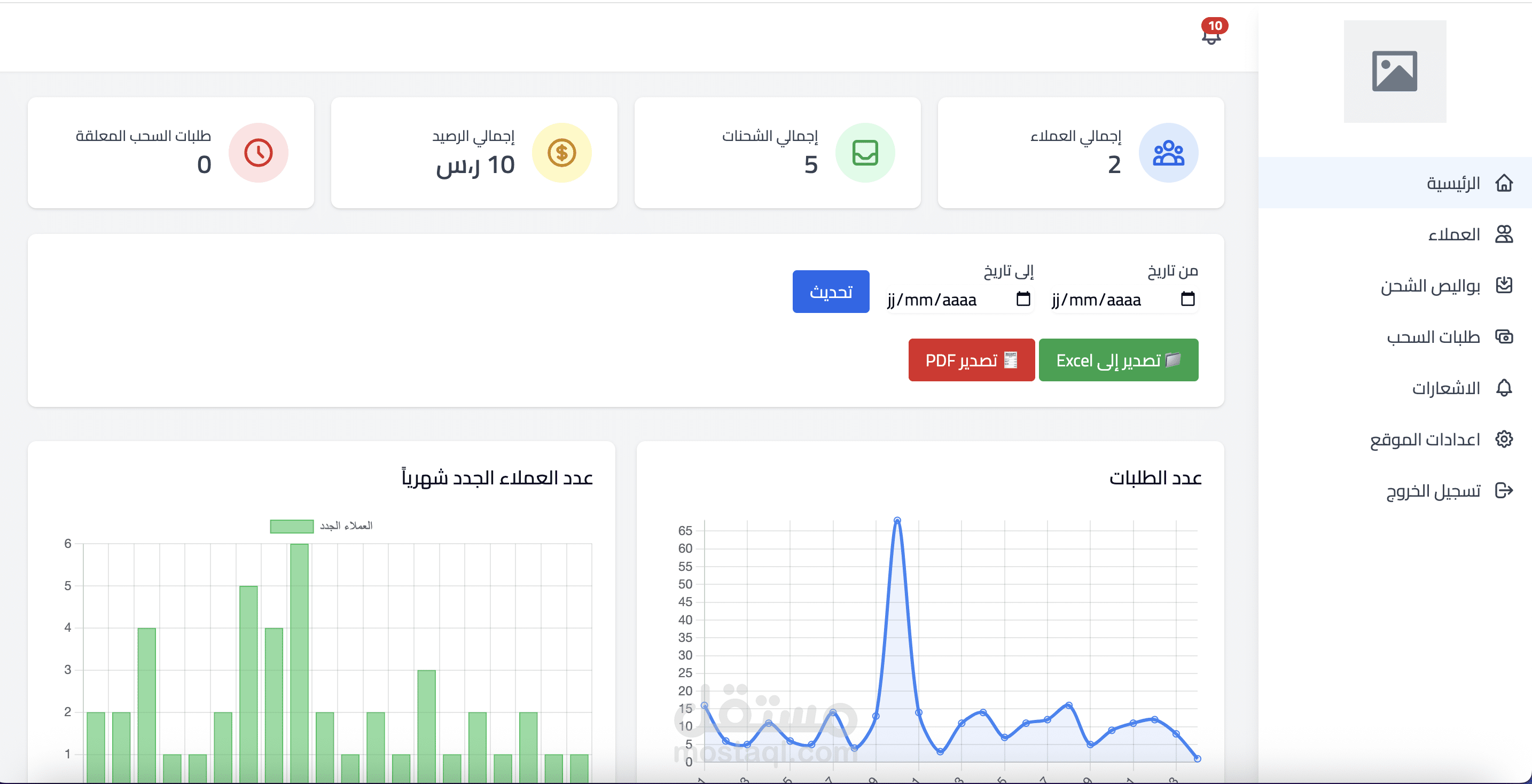Screen dimensions: 1532x784
Task: Click the blue customers icon in إجمالي العملاء card
Action: 1168,153
